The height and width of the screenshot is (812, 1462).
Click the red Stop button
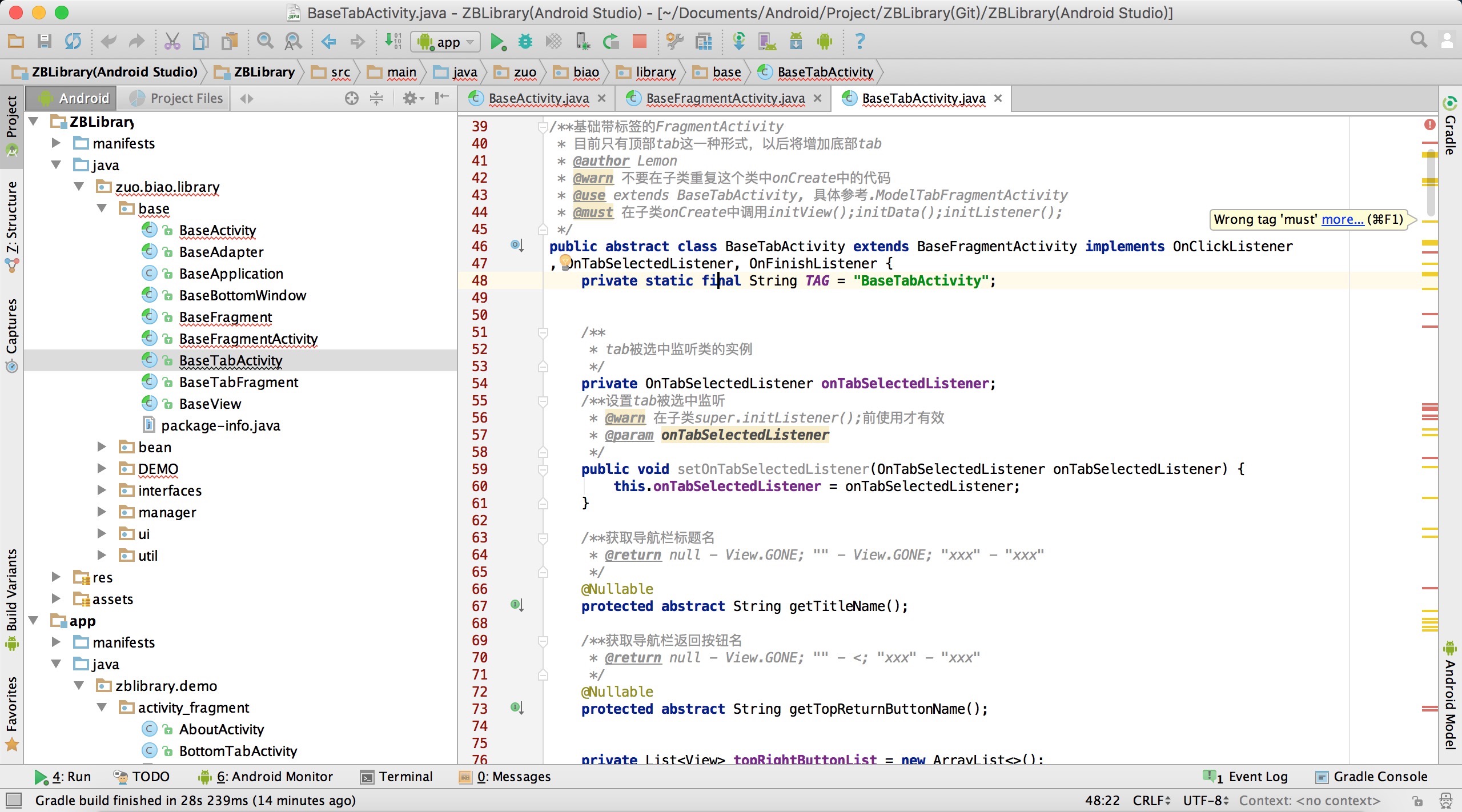pyautogui.click(x=639, y=42)
